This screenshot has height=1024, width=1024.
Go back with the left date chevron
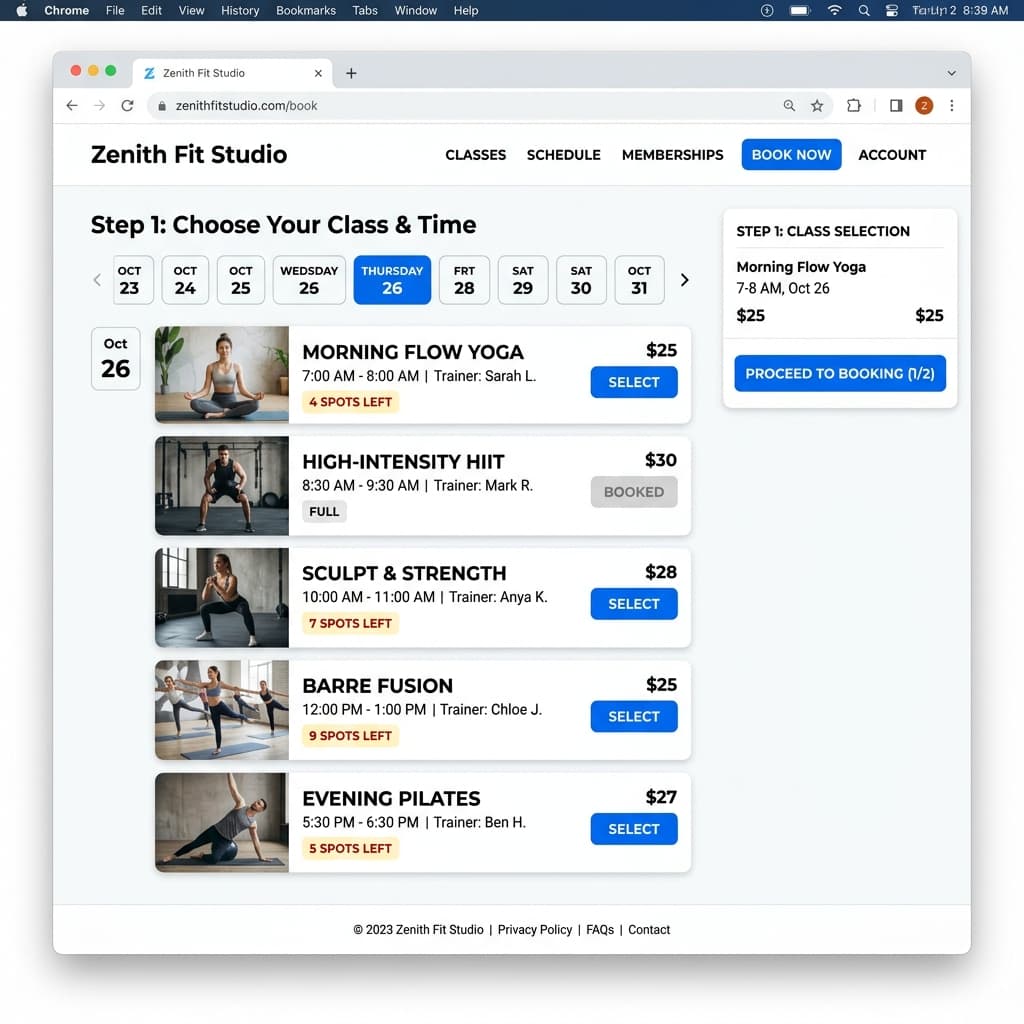coord(97,280)
